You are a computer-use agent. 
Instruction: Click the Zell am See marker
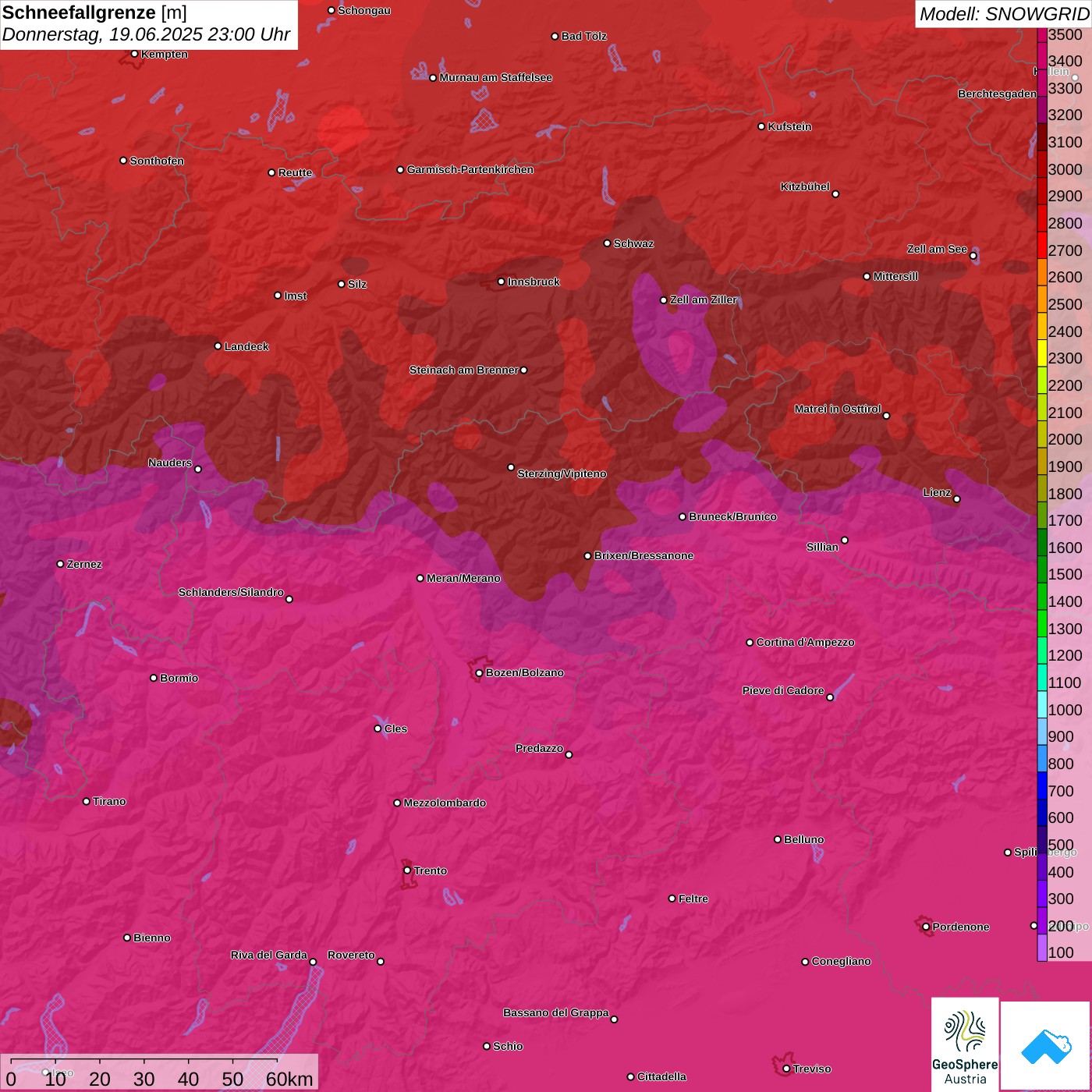(973, 256)
